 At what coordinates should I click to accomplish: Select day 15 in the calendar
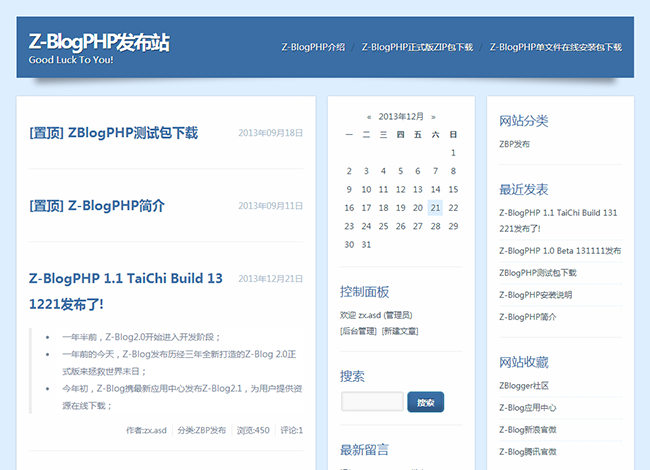[453, 189]
